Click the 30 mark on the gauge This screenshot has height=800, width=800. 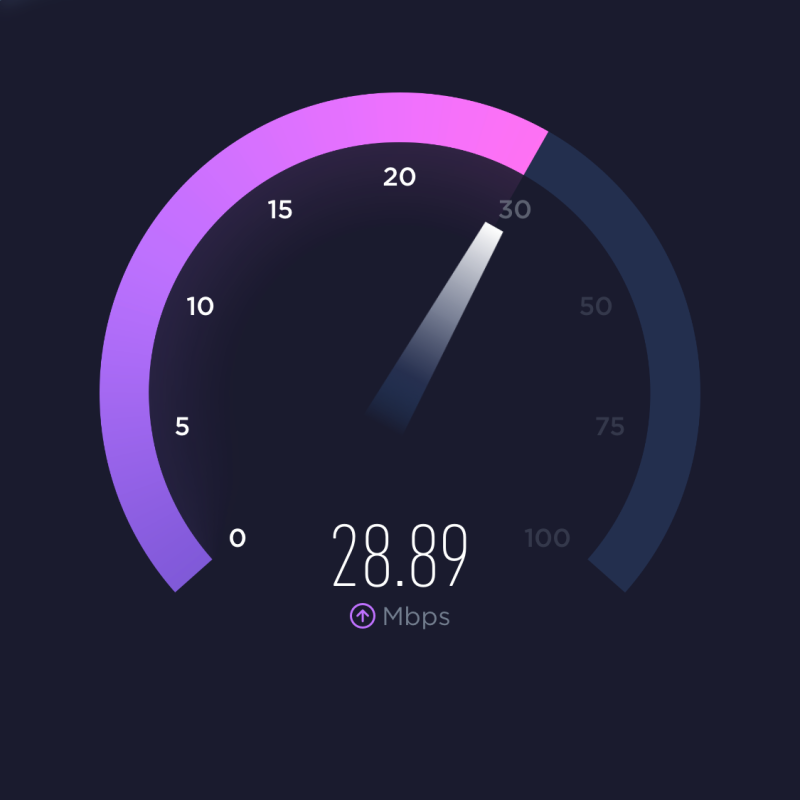pyautogui.click(x=515, y=210)
